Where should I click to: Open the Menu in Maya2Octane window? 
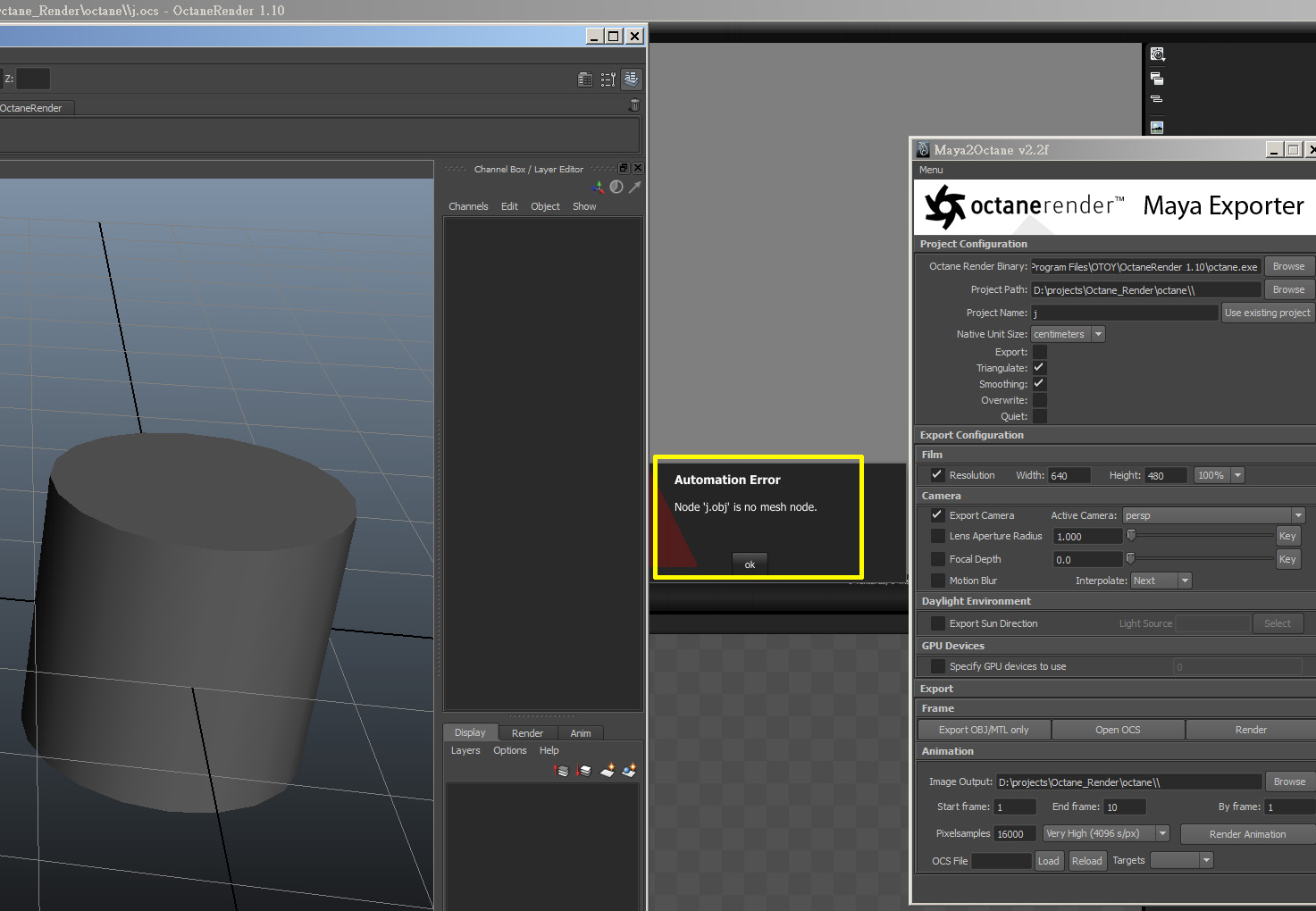click(x=931, y=170)
